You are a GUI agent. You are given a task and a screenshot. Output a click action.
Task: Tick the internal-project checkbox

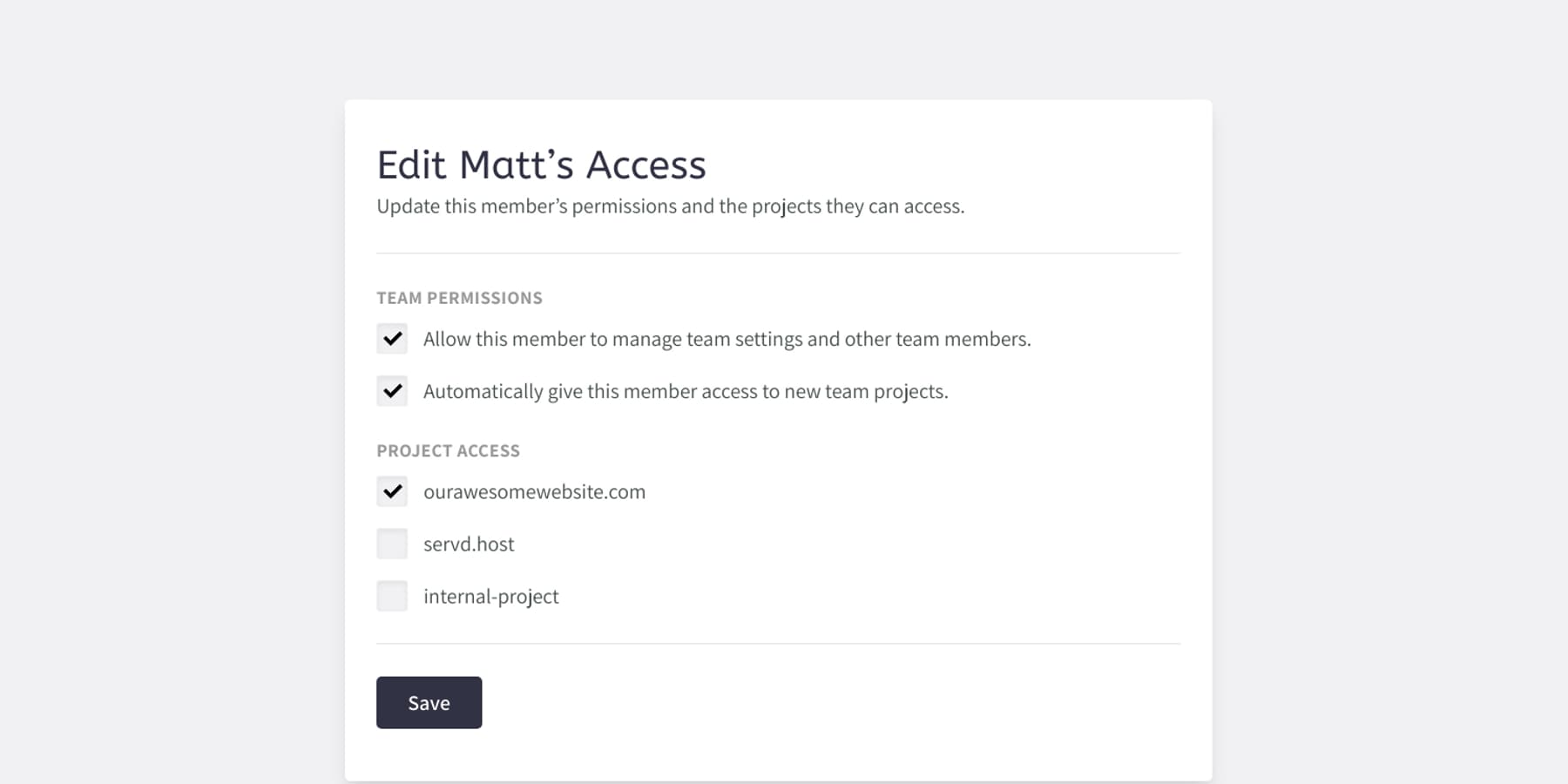(x=392, y=596)
